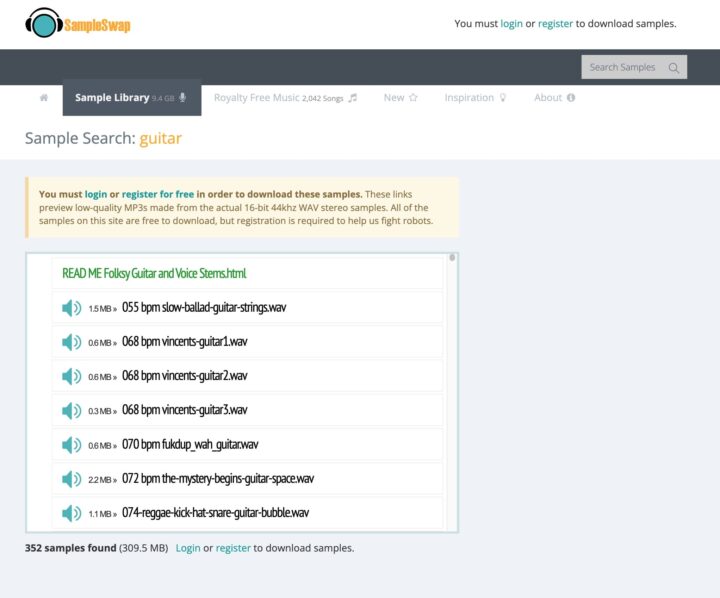Image resolution: width=720 pixels, height=598 pixels.
Task: Play preview of 072 bpm the-mystery-begins-guitar-space.wav
Action: pos(72,479)
